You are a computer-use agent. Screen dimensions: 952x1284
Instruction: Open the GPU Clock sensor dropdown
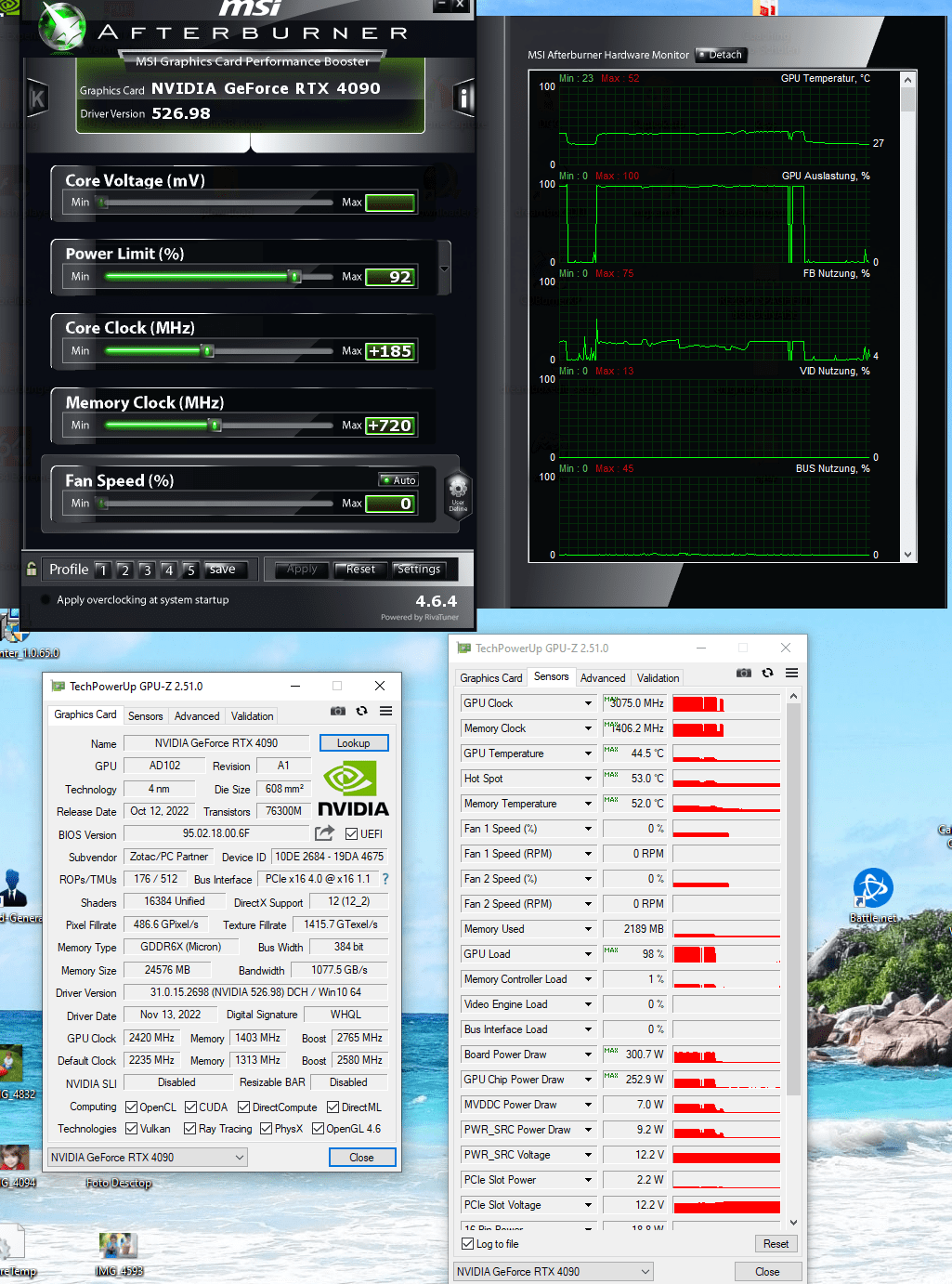coord(588,703)
